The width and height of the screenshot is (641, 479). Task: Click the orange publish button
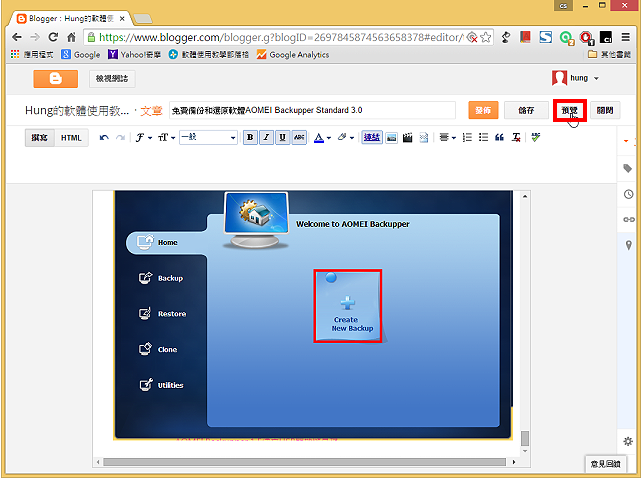483,110
